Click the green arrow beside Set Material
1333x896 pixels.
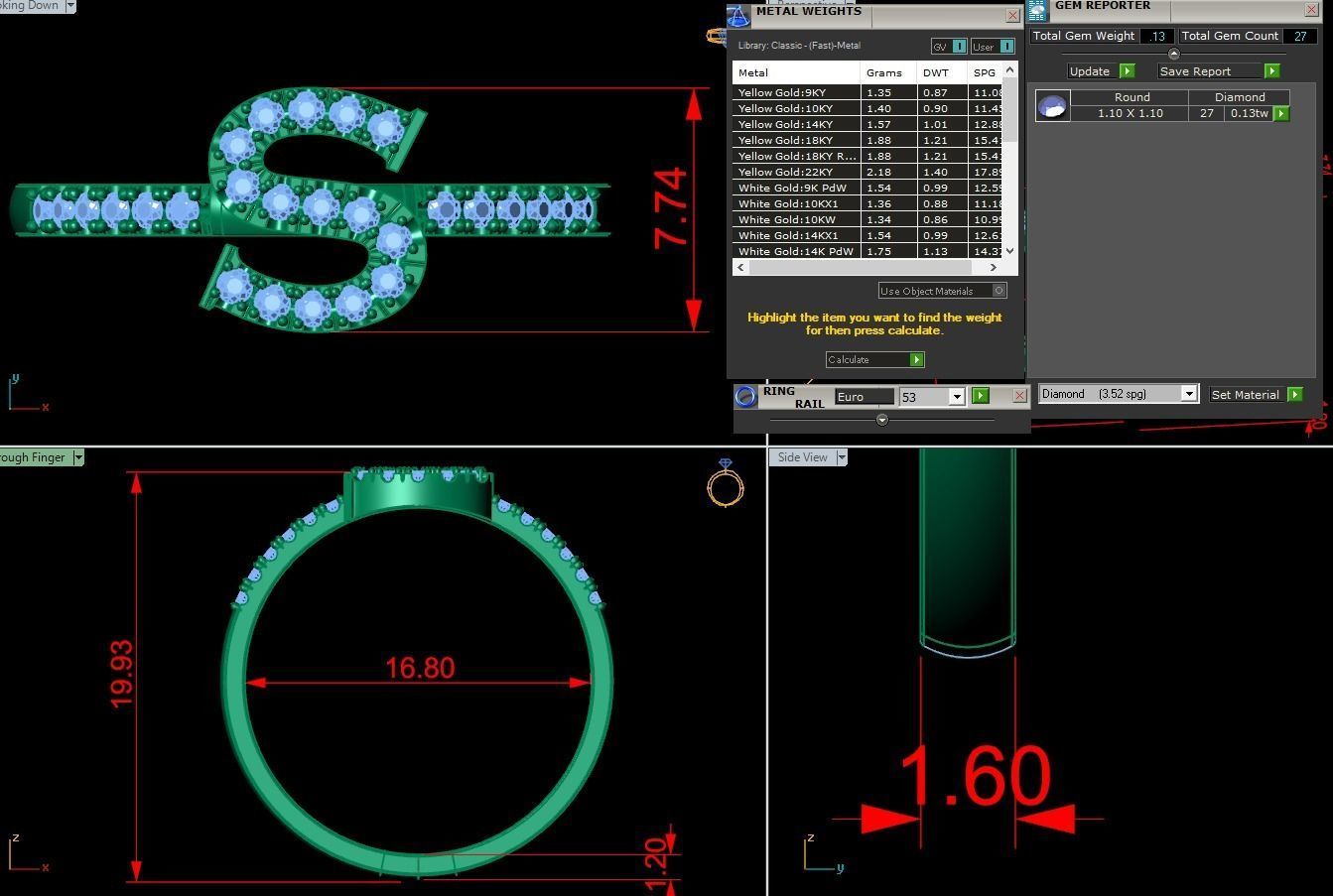tap(1294, 394)
